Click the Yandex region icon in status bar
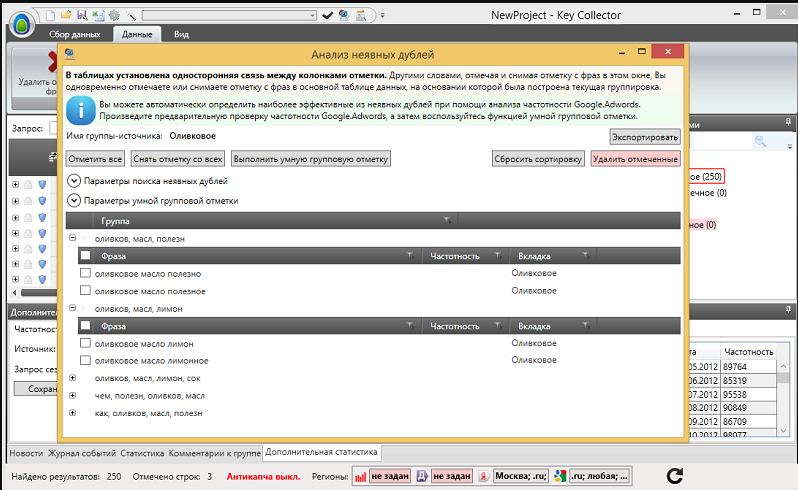798x490 pixels. [x=483, y=476]
